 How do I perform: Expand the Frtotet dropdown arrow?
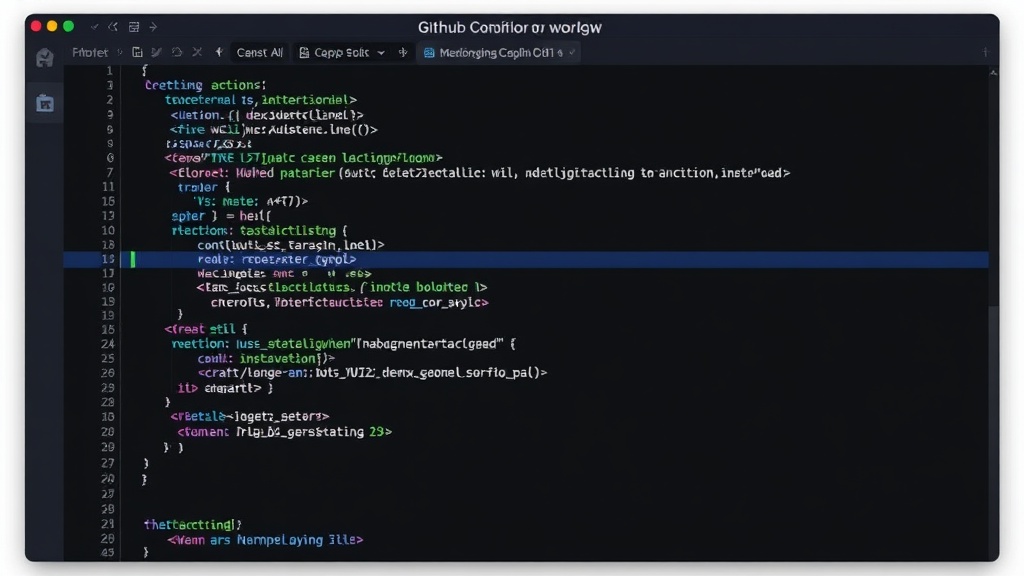(120, 52)
